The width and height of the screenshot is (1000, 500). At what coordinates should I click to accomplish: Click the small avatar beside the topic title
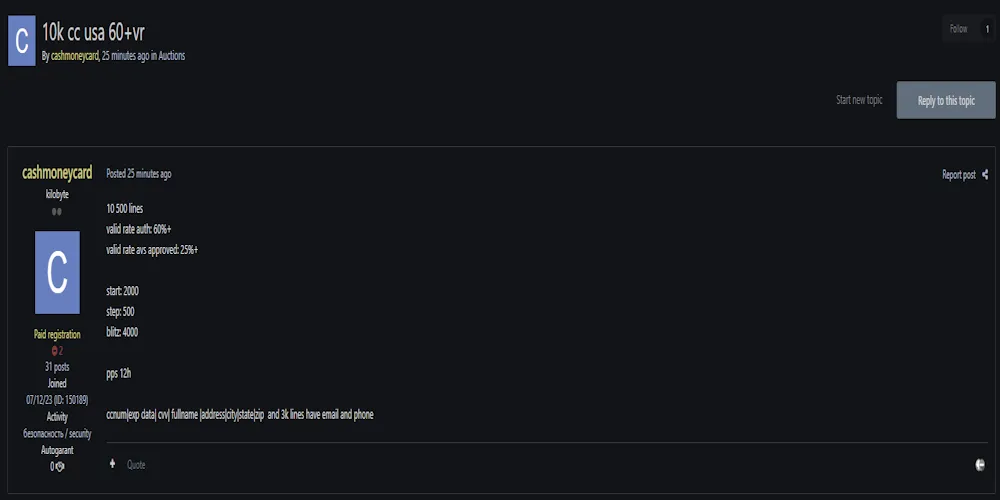(22, 41)
